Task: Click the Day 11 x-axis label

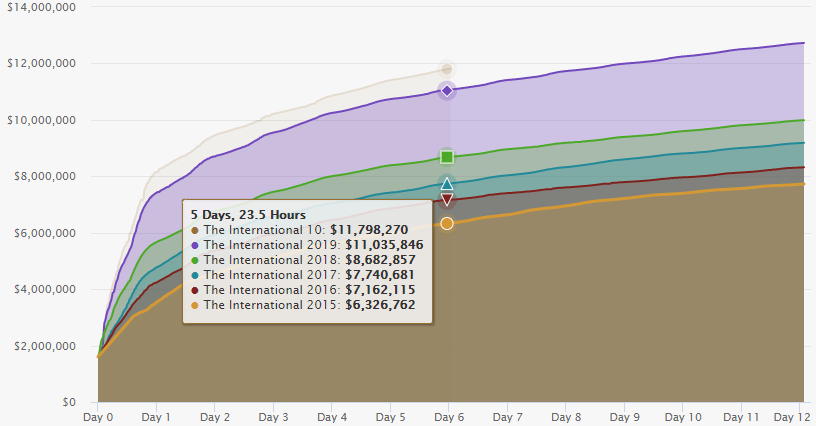Action: point(742,417)
